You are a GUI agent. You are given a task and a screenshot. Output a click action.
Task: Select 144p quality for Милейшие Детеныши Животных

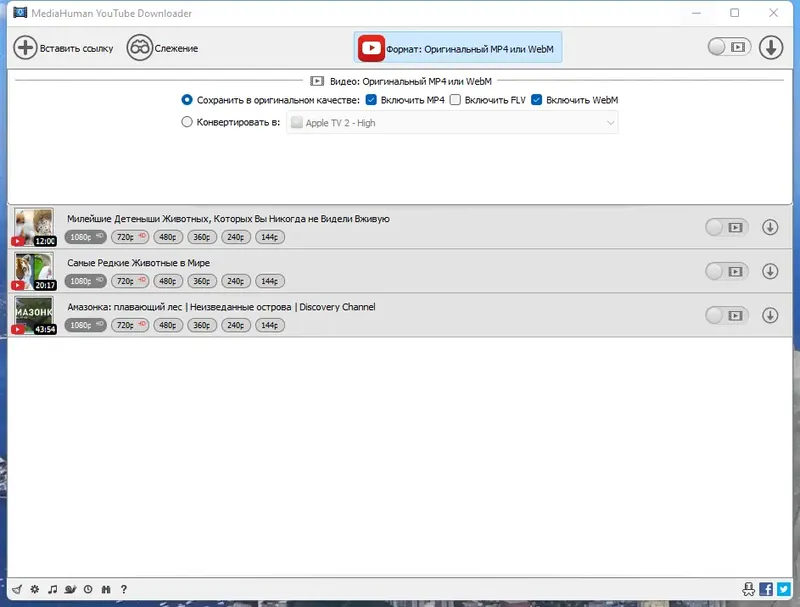(270, 237)
